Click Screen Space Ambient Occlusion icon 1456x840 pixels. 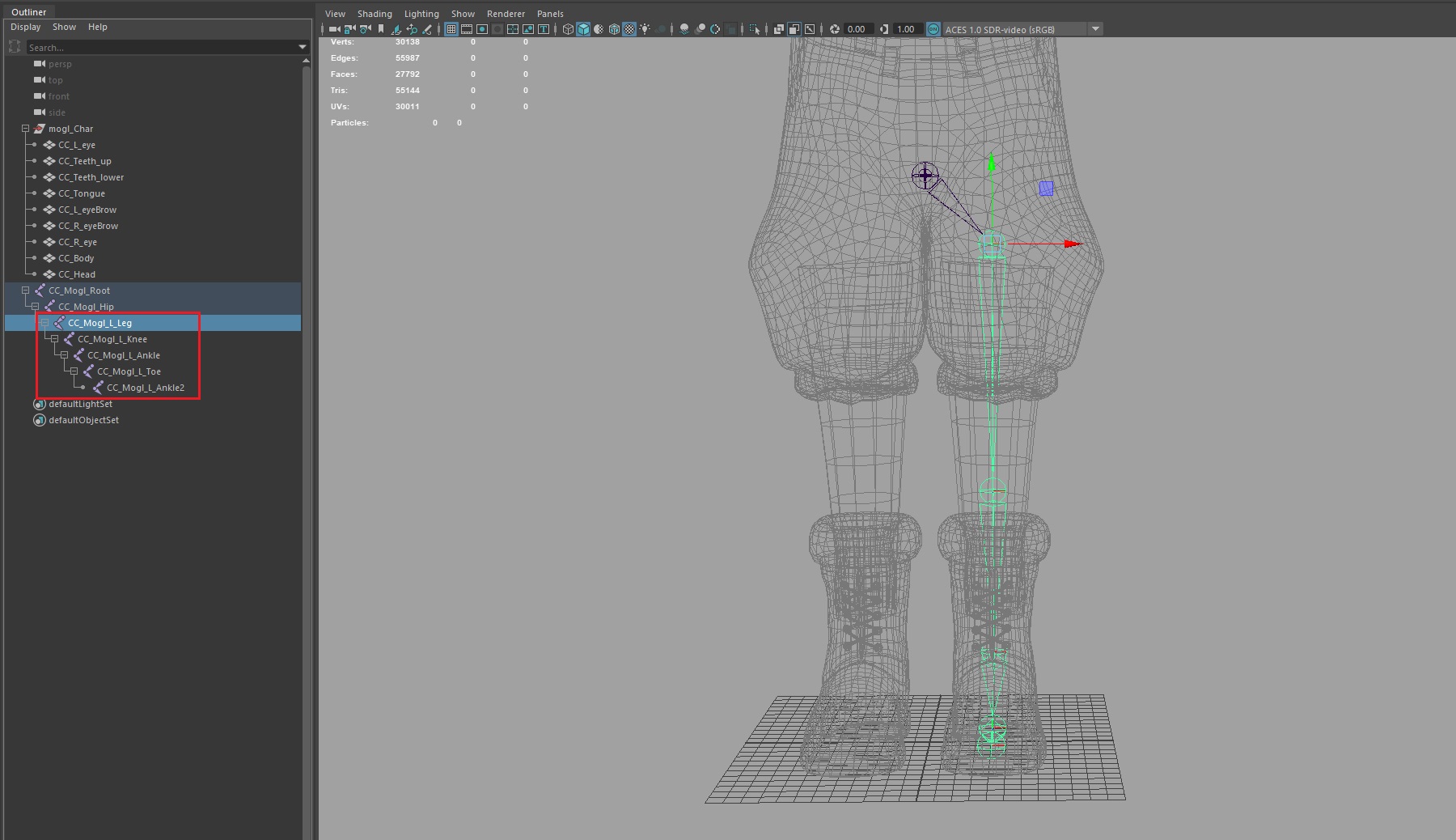click(684, 29)
